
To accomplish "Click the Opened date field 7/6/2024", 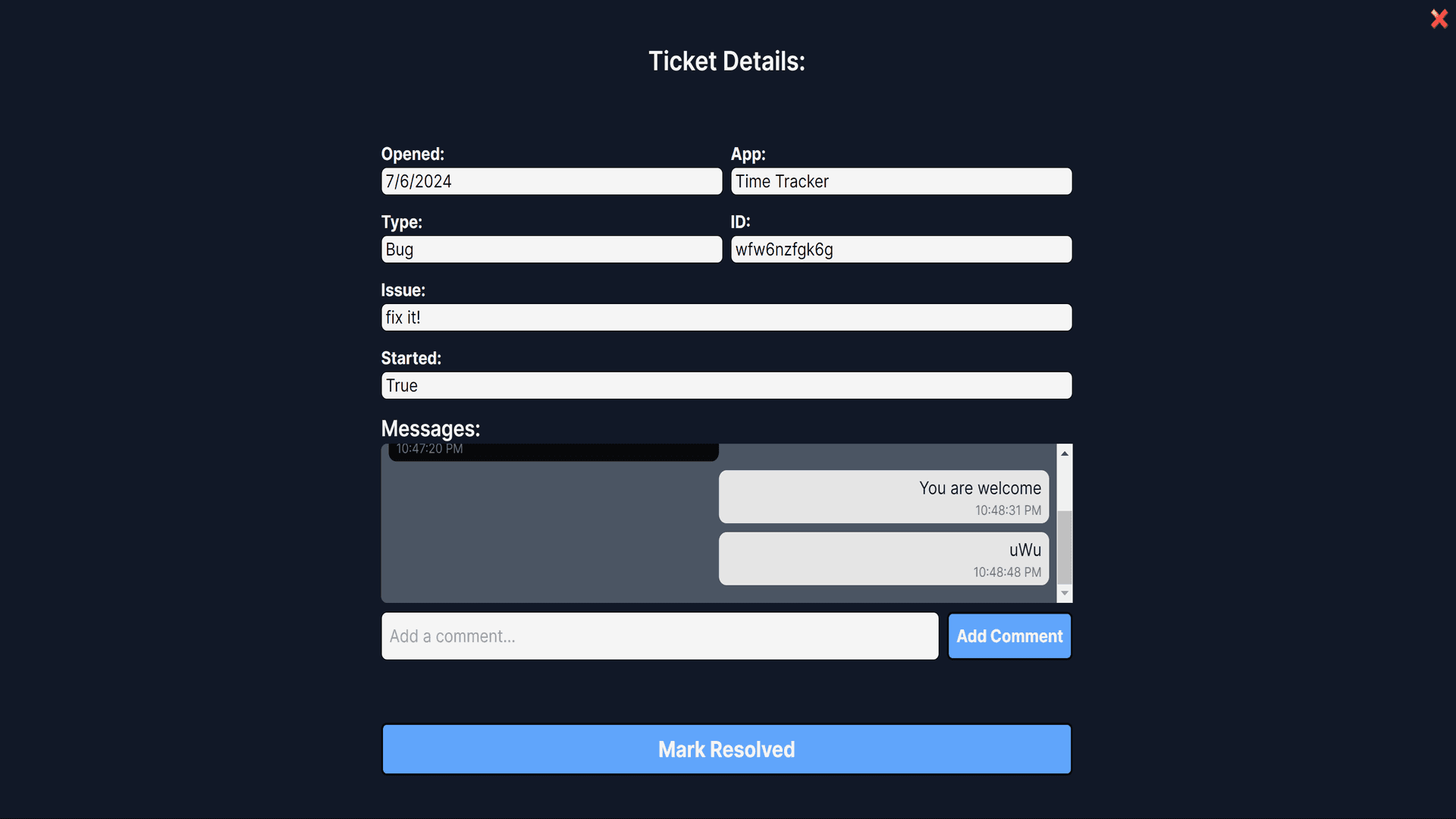I will tap(553, 181).
